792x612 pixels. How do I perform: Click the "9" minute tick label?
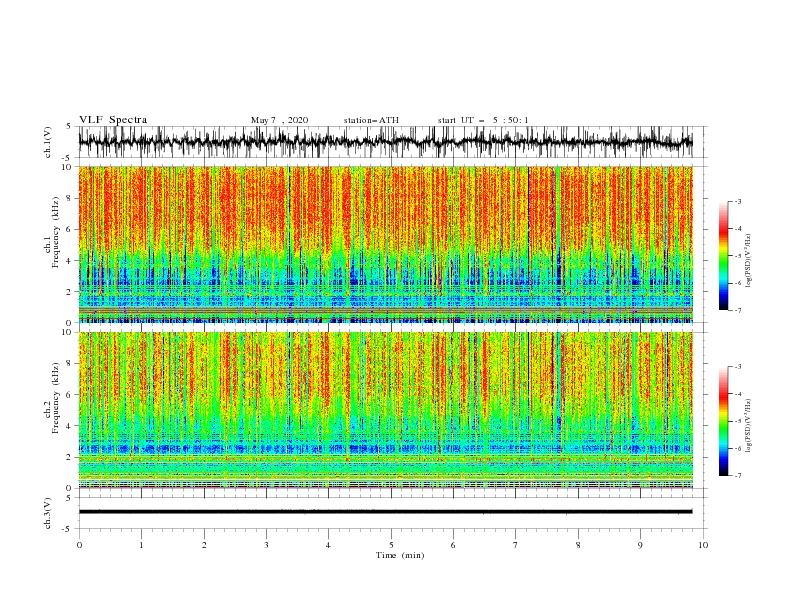click(x=640, y=545)
